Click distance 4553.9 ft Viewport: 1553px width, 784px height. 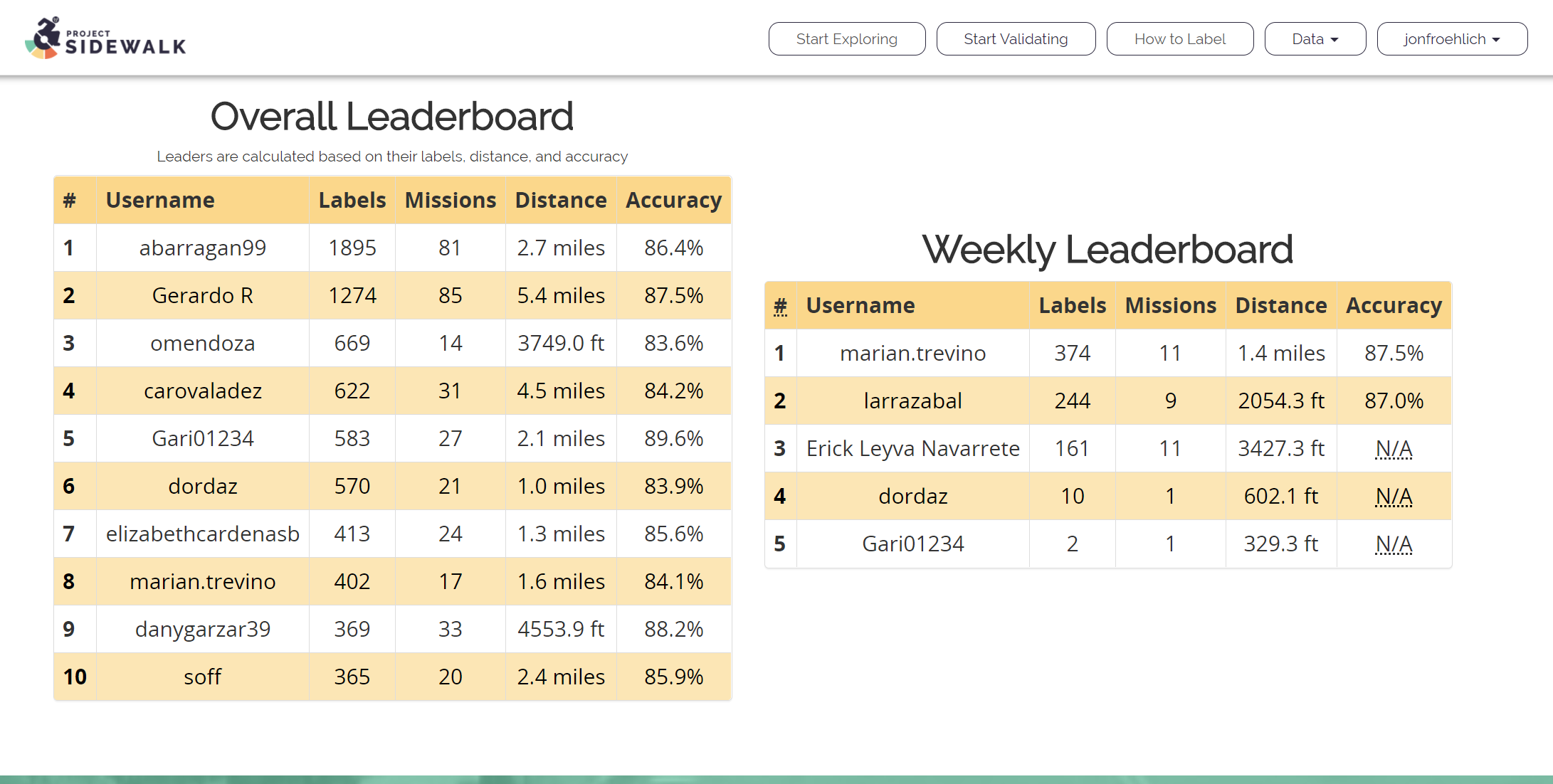(x=561, y=630)
